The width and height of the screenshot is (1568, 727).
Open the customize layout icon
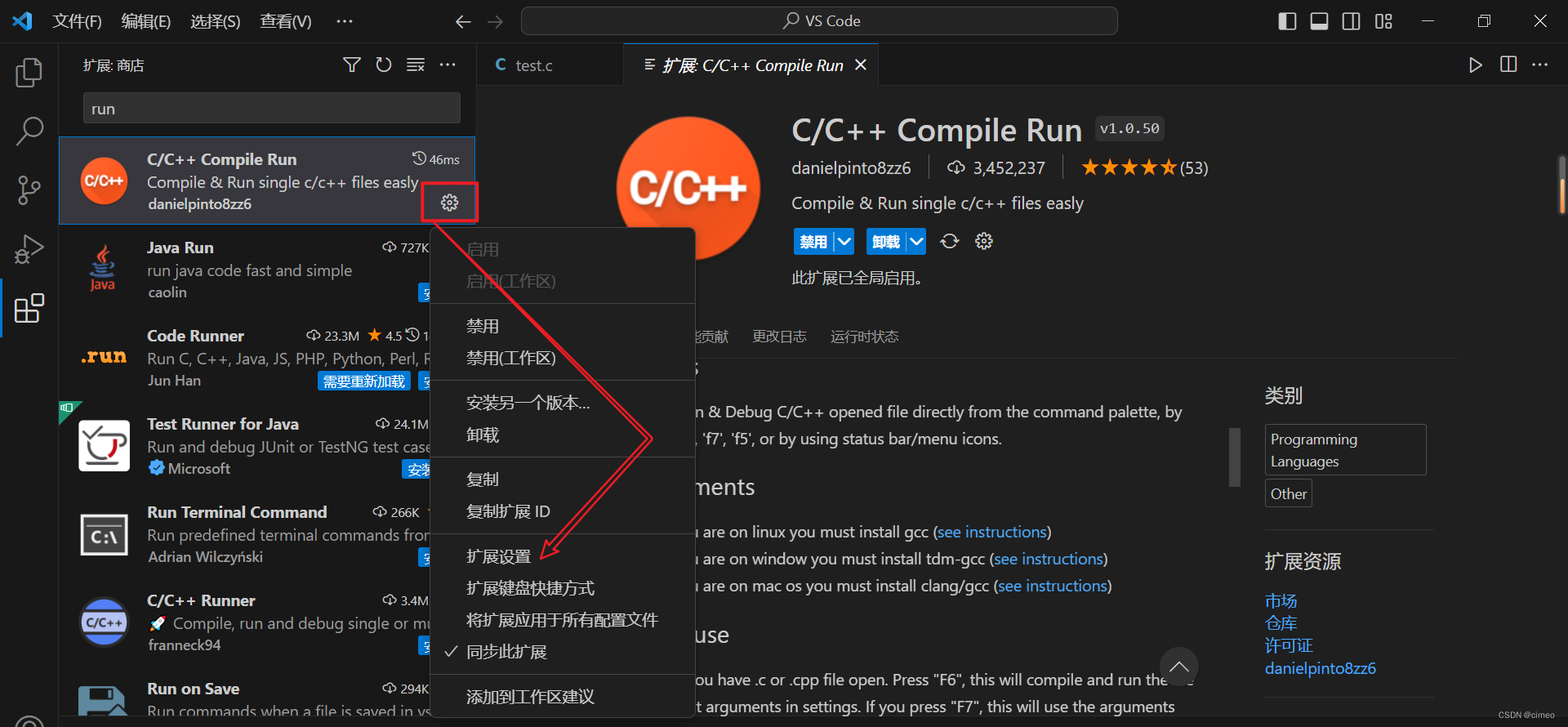(1383, 21)
